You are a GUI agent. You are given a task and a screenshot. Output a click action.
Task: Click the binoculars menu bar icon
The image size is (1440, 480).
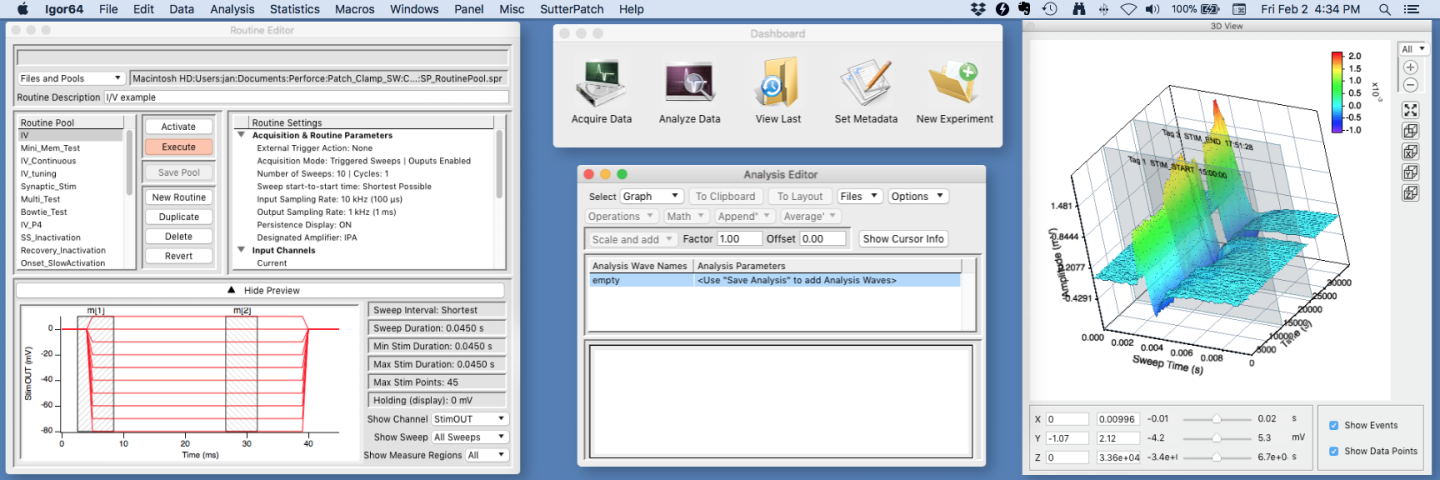[1078, 9]
